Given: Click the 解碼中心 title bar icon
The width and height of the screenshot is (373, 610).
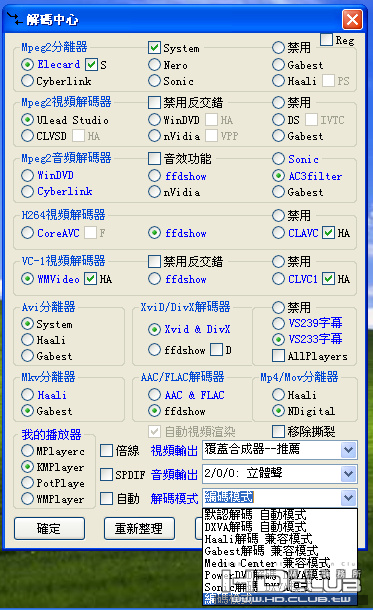Looking at the screenshot, I should tap(14, 19).
